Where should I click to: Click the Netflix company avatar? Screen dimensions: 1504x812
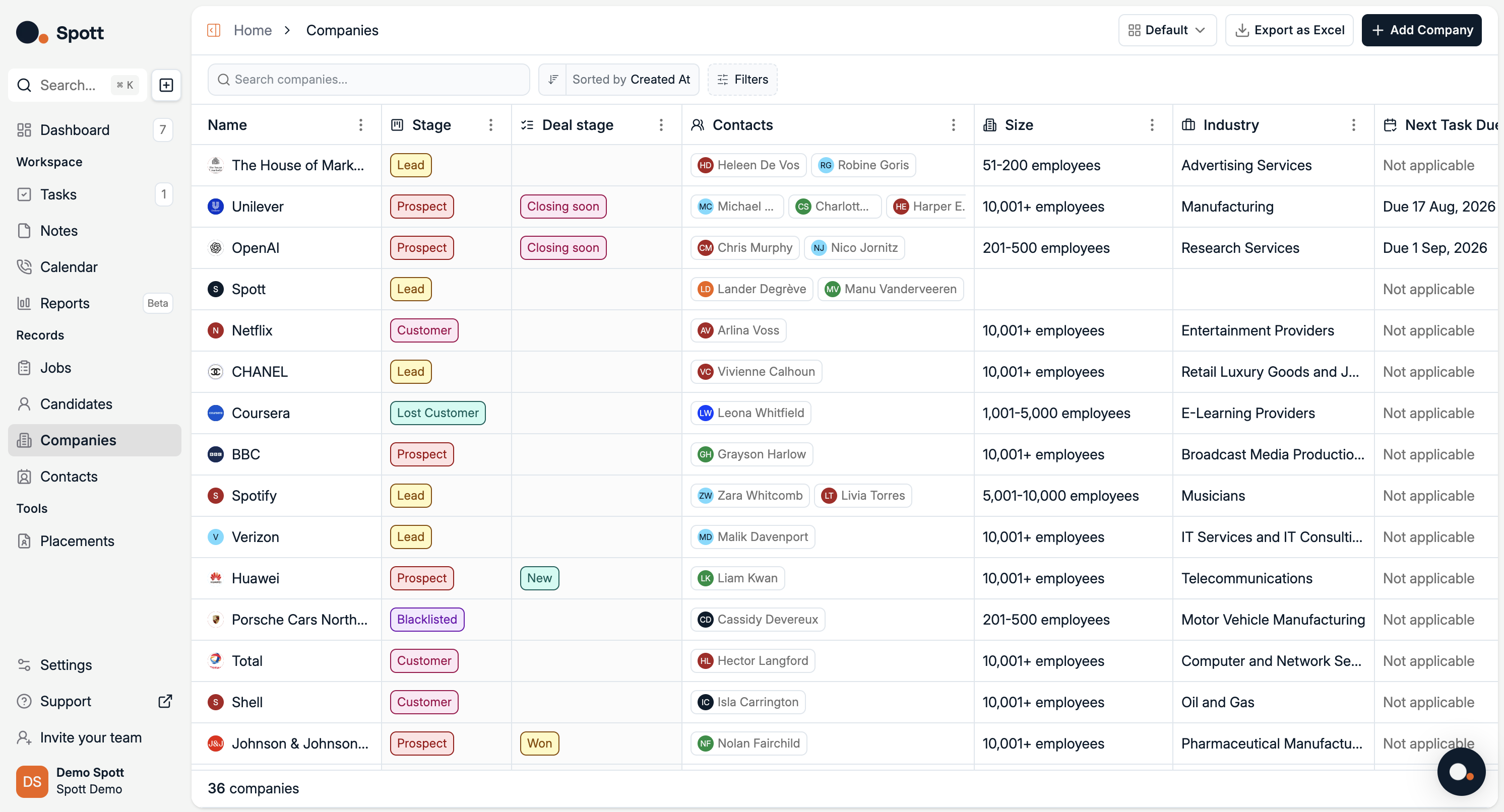(x=215, y=331)
